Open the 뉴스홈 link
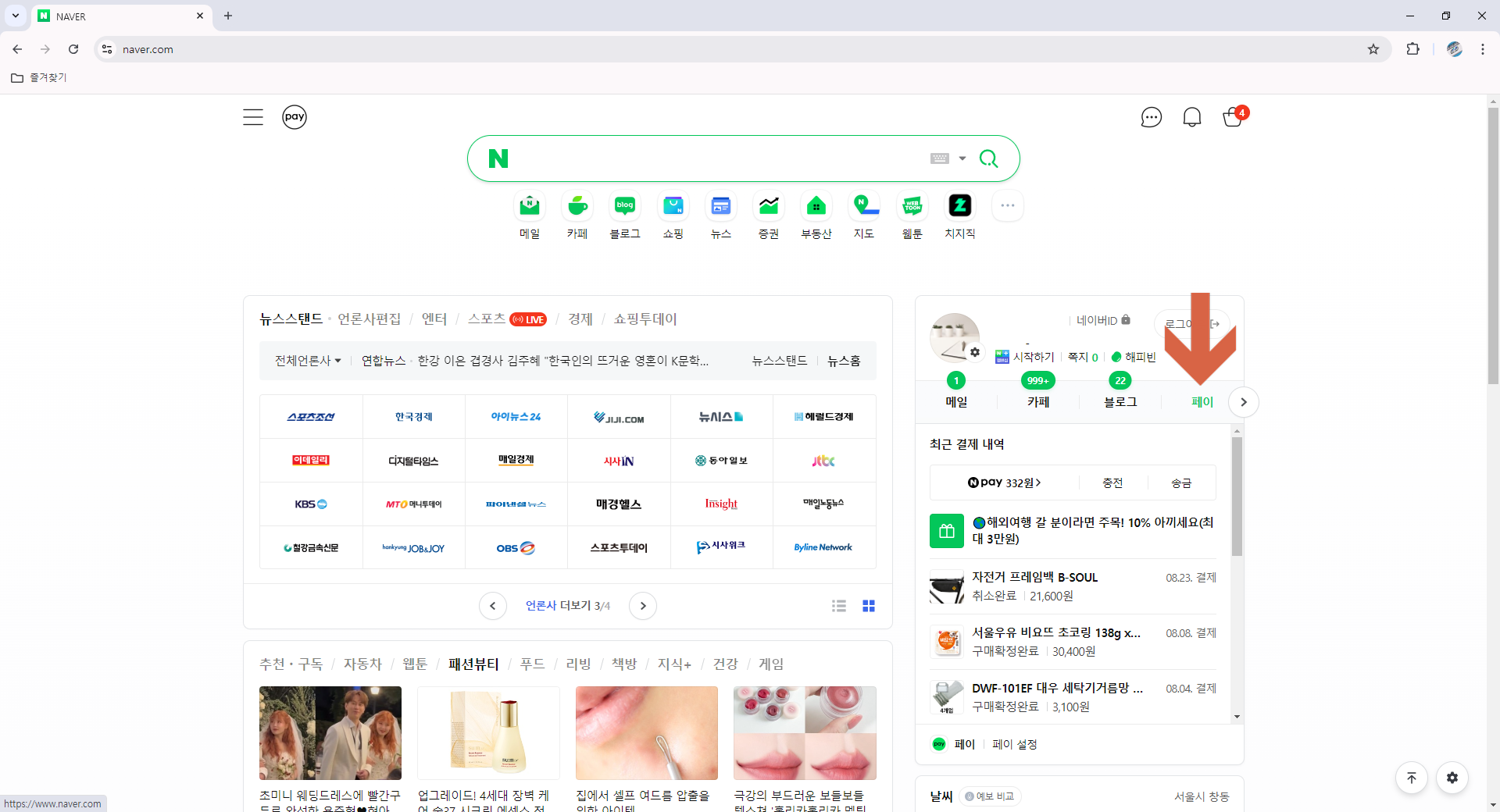The height and width of the screenshot is (812, 1500). tap(844, 361)
